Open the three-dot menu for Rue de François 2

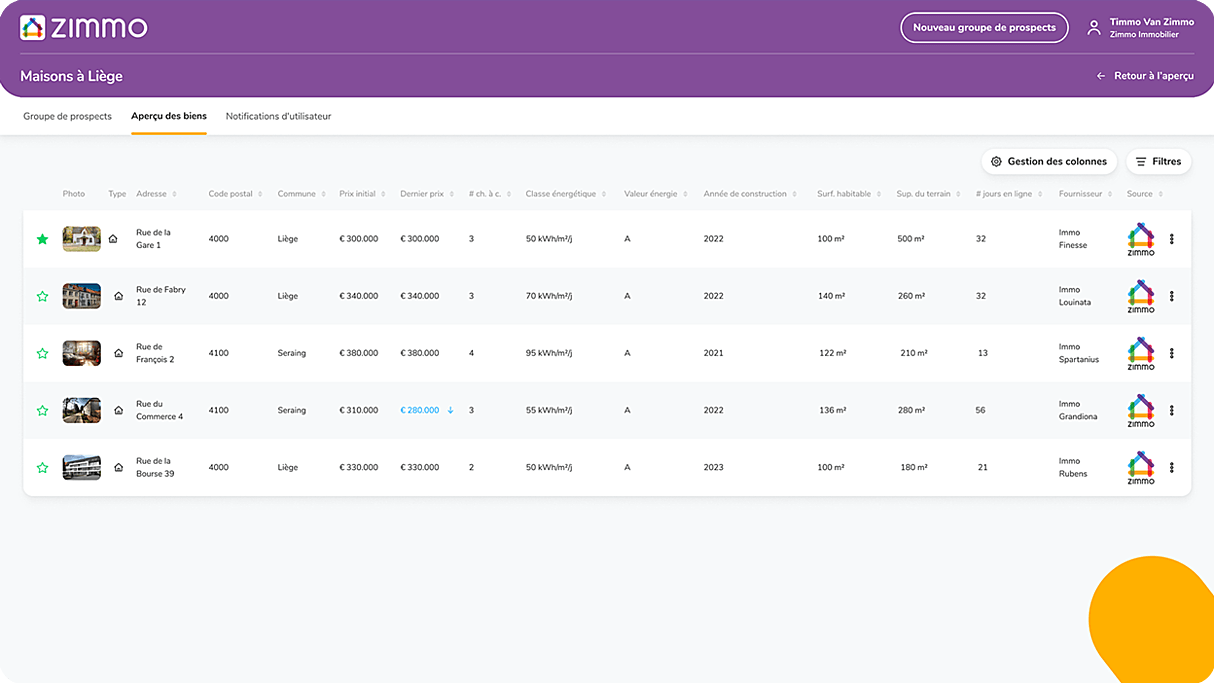click(x=1171, y=353)
